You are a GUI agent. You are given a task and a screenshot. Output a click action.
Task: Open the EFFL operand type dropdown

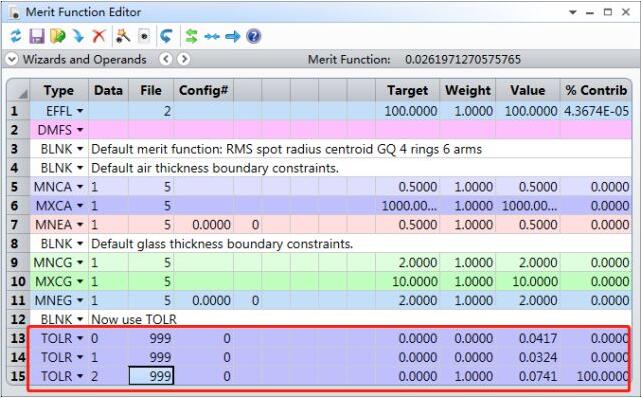pos(80,111)
